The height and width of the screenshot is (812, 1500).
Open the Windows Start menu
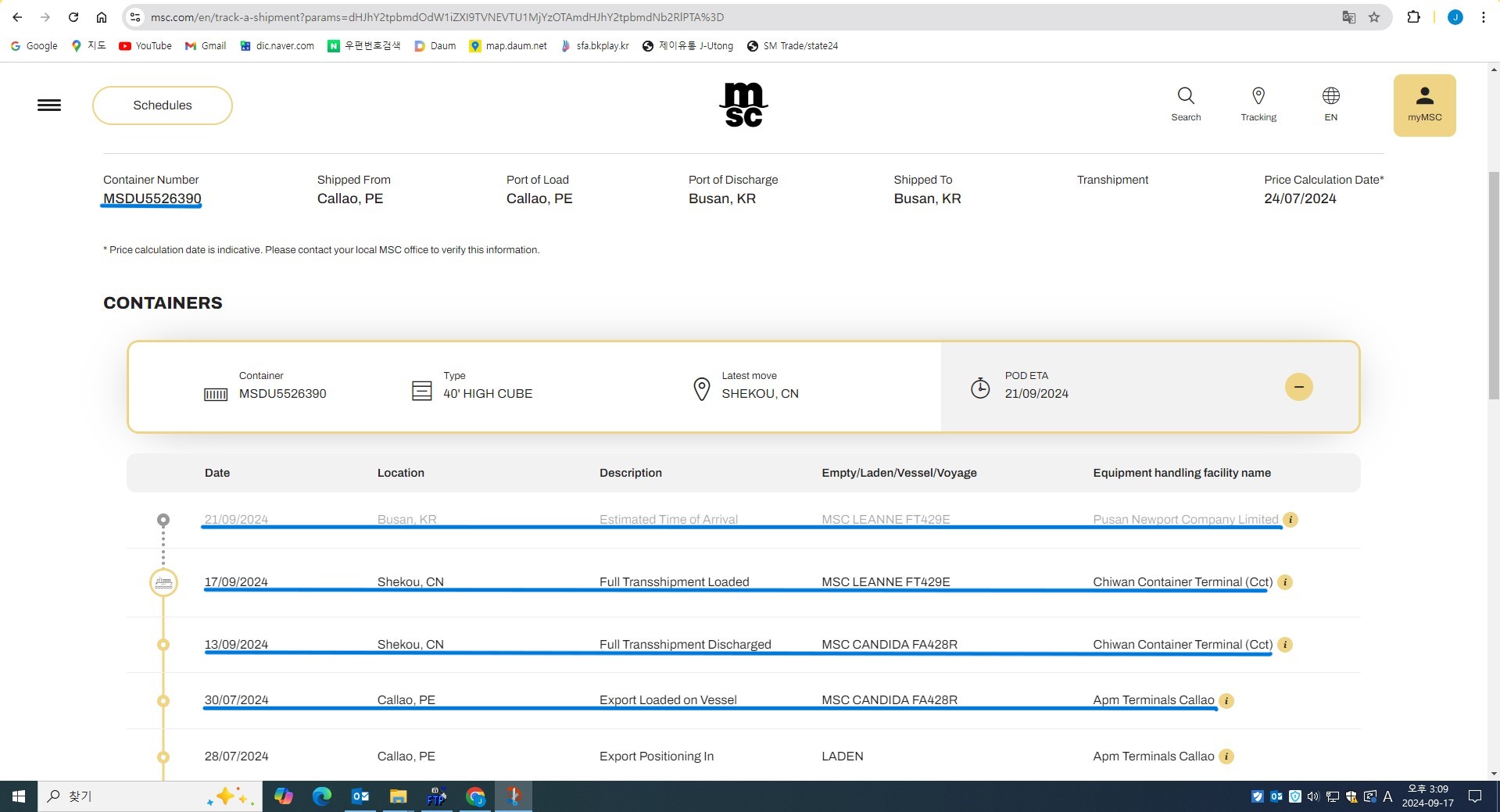(19, 796)
